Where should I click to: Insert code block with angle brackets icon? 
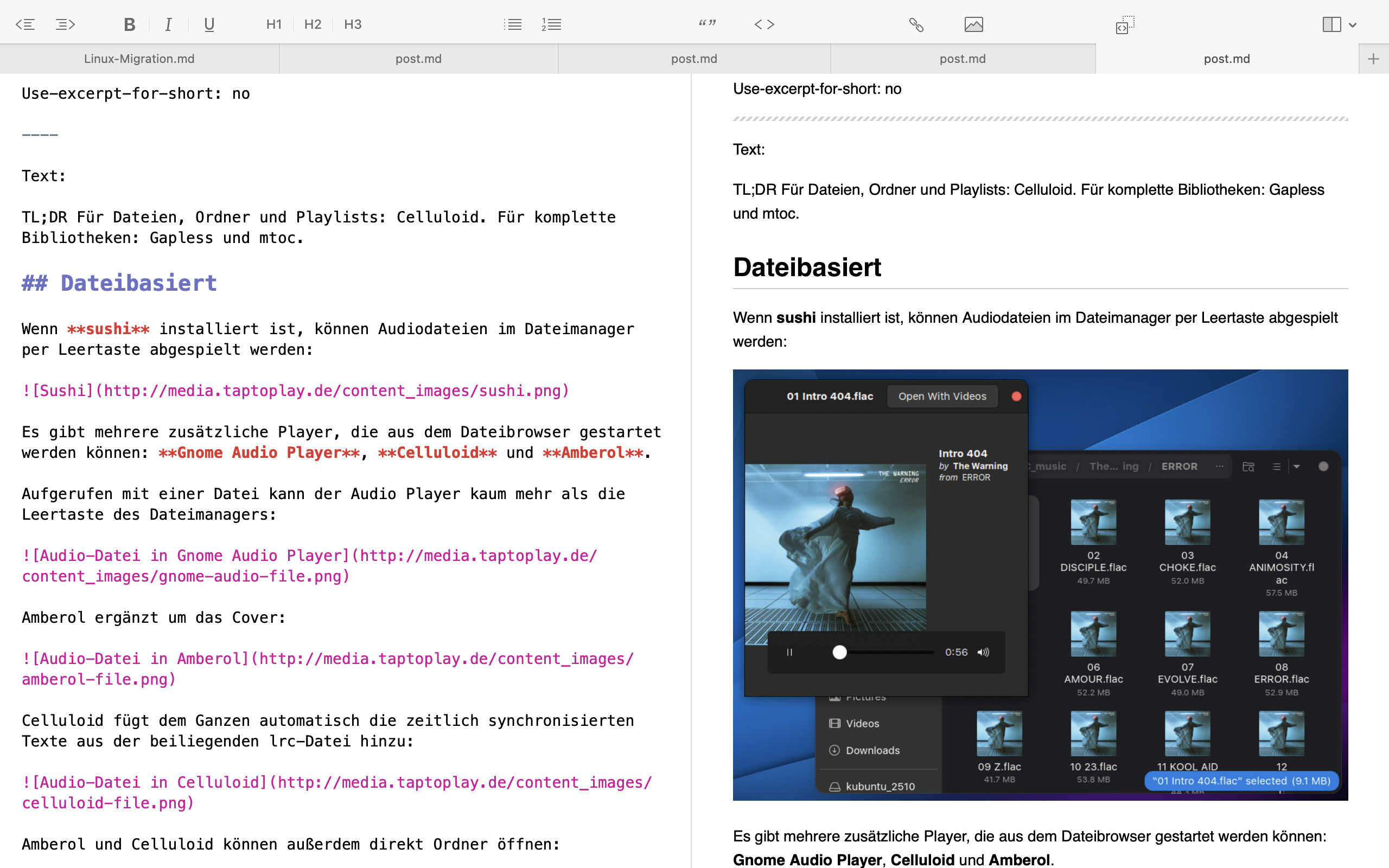pos(764,24)
